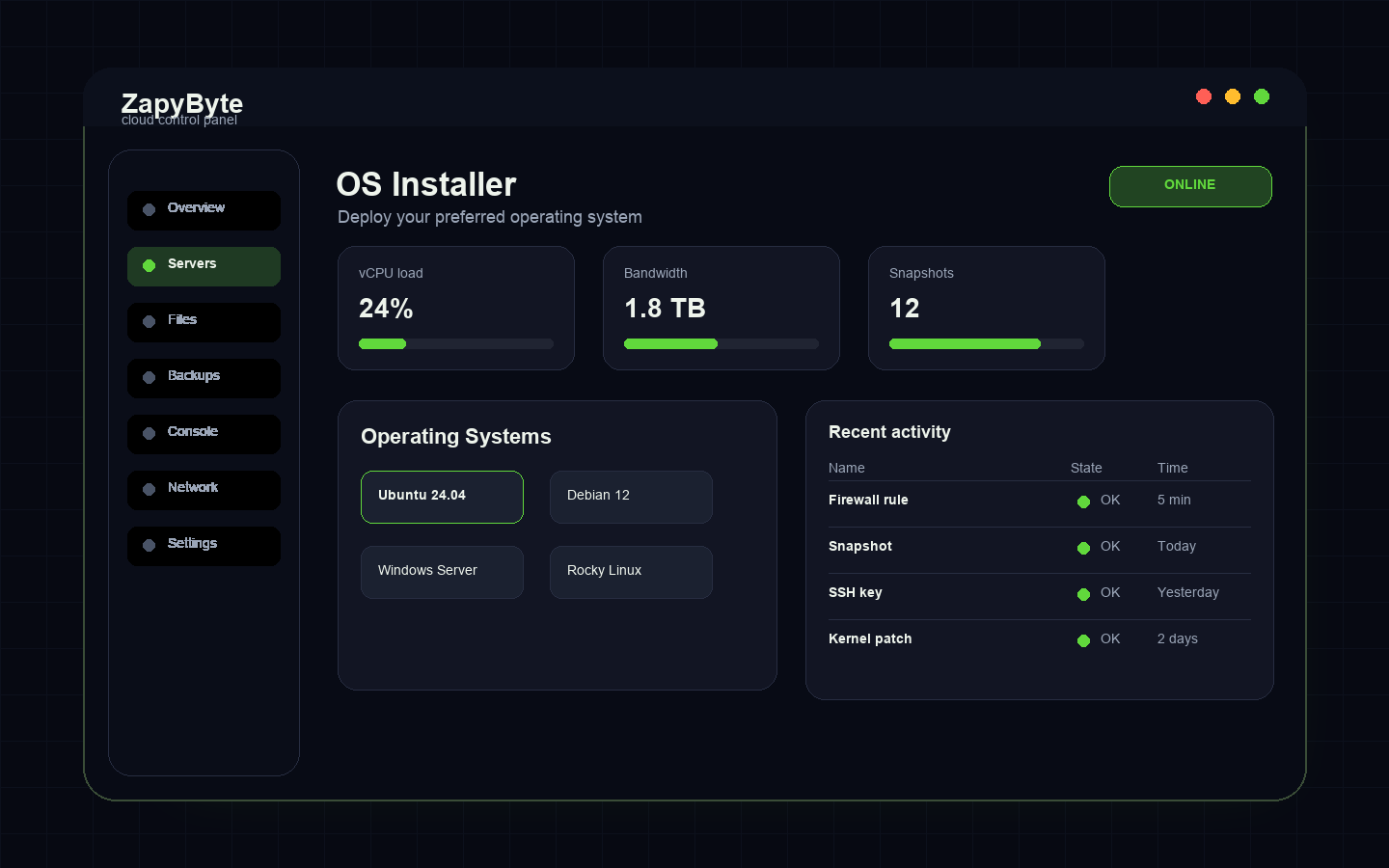Click the Firewall rule activity entry
The height and width of the screenshot is (868, 1389).
[868, 500]
